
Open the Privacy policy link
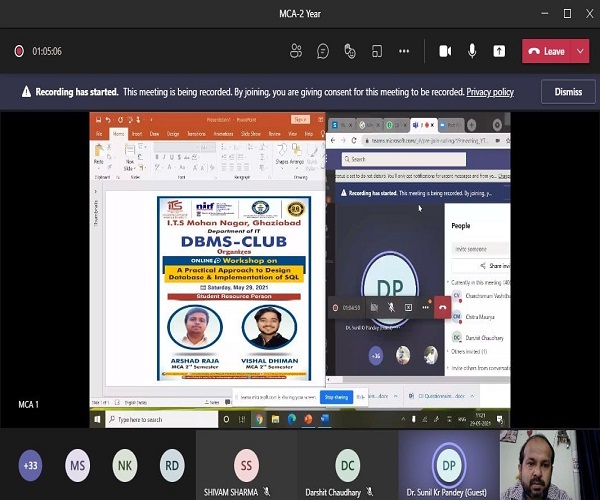(490, 92)
